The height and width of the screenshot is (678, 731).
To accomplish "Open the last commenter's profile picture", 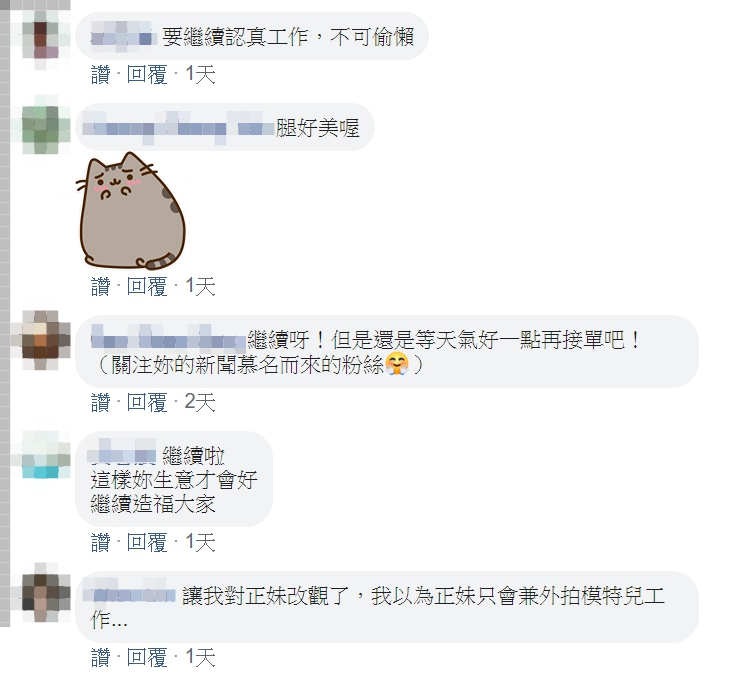I will pyautogui.click(x=41, y=592).
